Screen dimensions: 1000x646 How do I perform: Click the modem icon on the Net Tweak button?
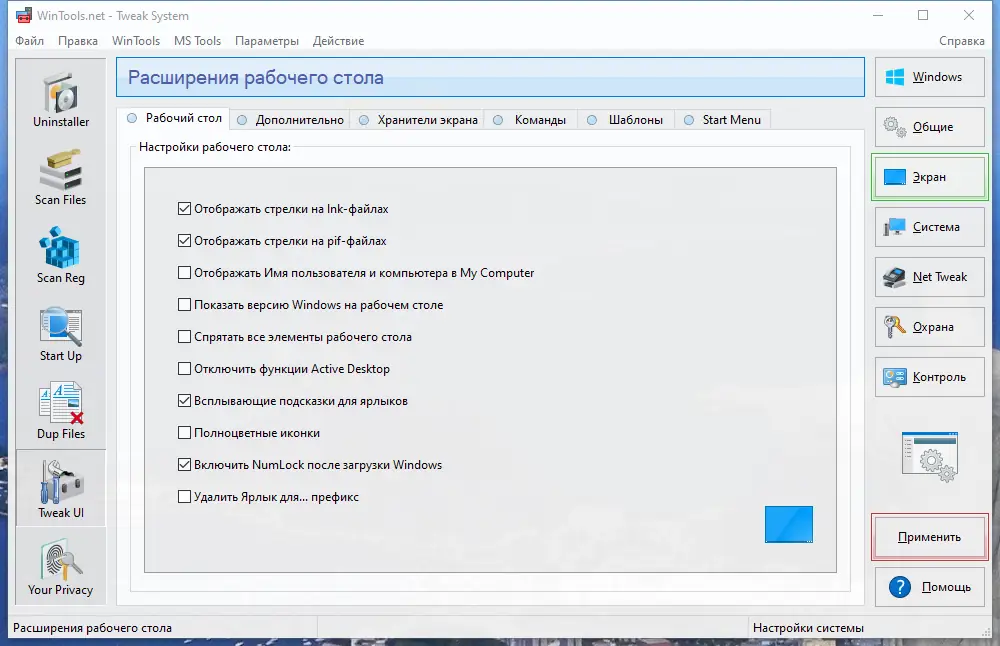[x=895, y=277]
